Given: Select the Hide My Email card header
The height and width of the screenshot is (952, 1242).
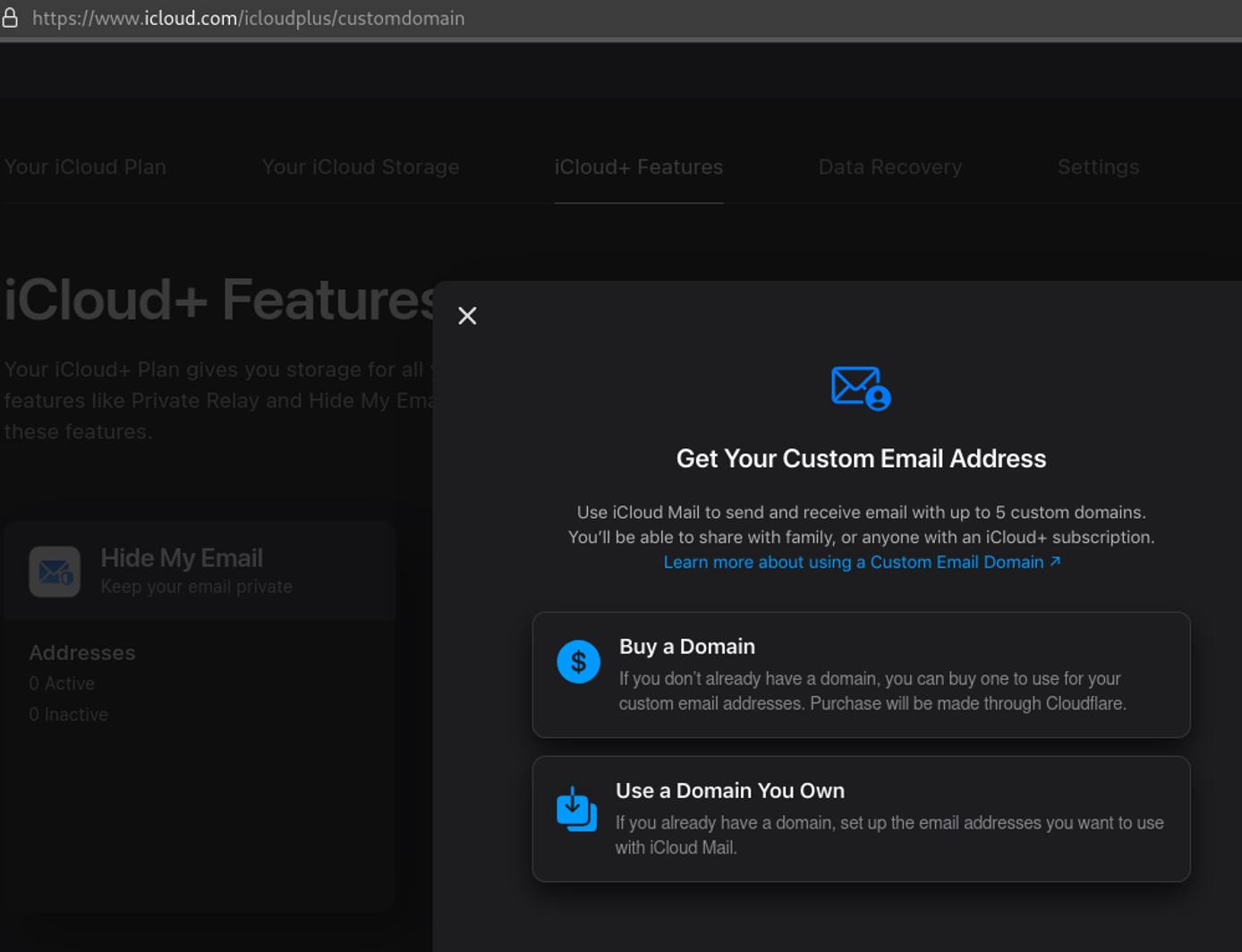Looking at the screenshot, I should (182, 557).
